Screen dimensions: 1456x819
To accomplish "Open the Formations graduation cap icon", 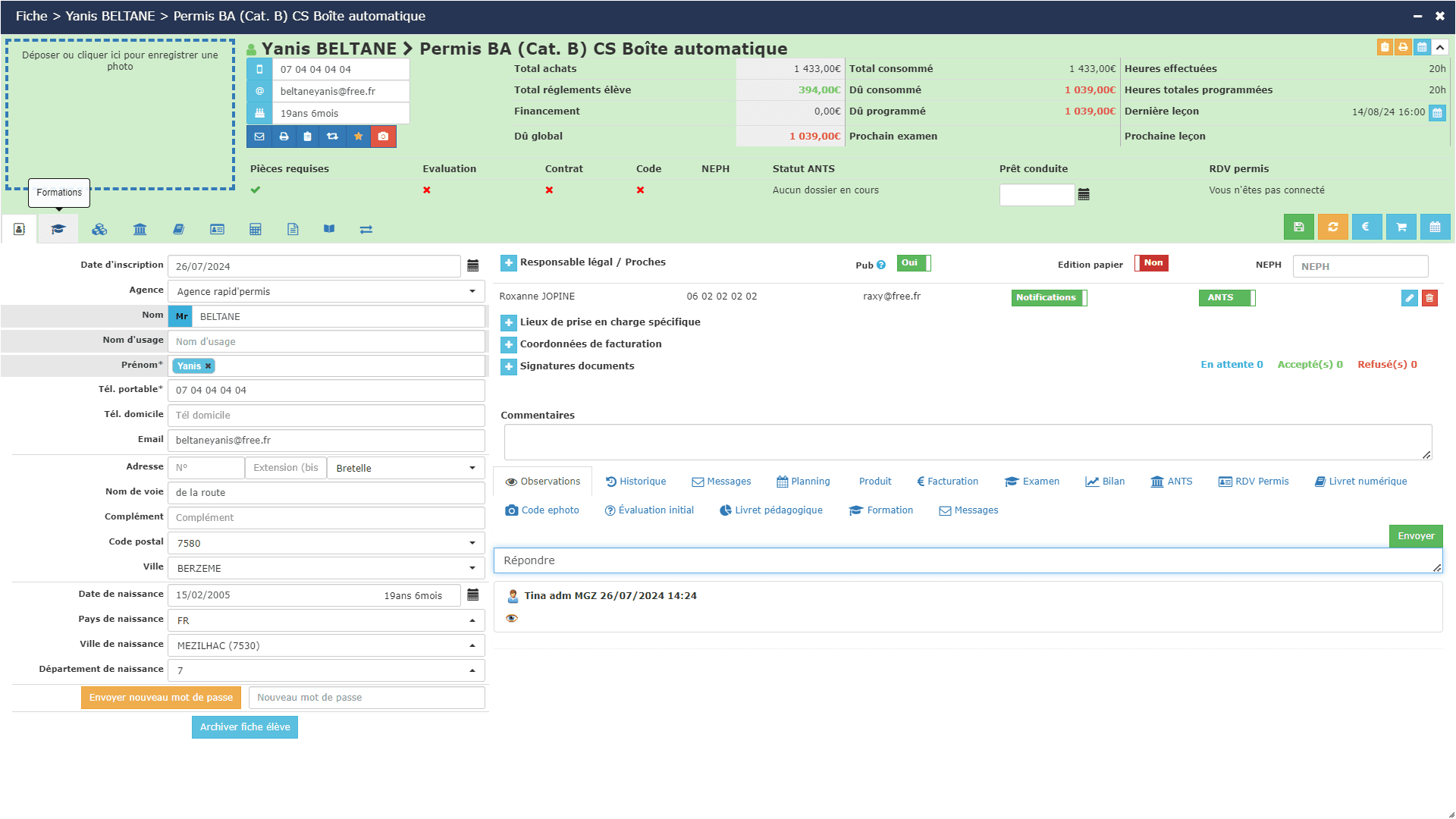I will coord(58,229).
